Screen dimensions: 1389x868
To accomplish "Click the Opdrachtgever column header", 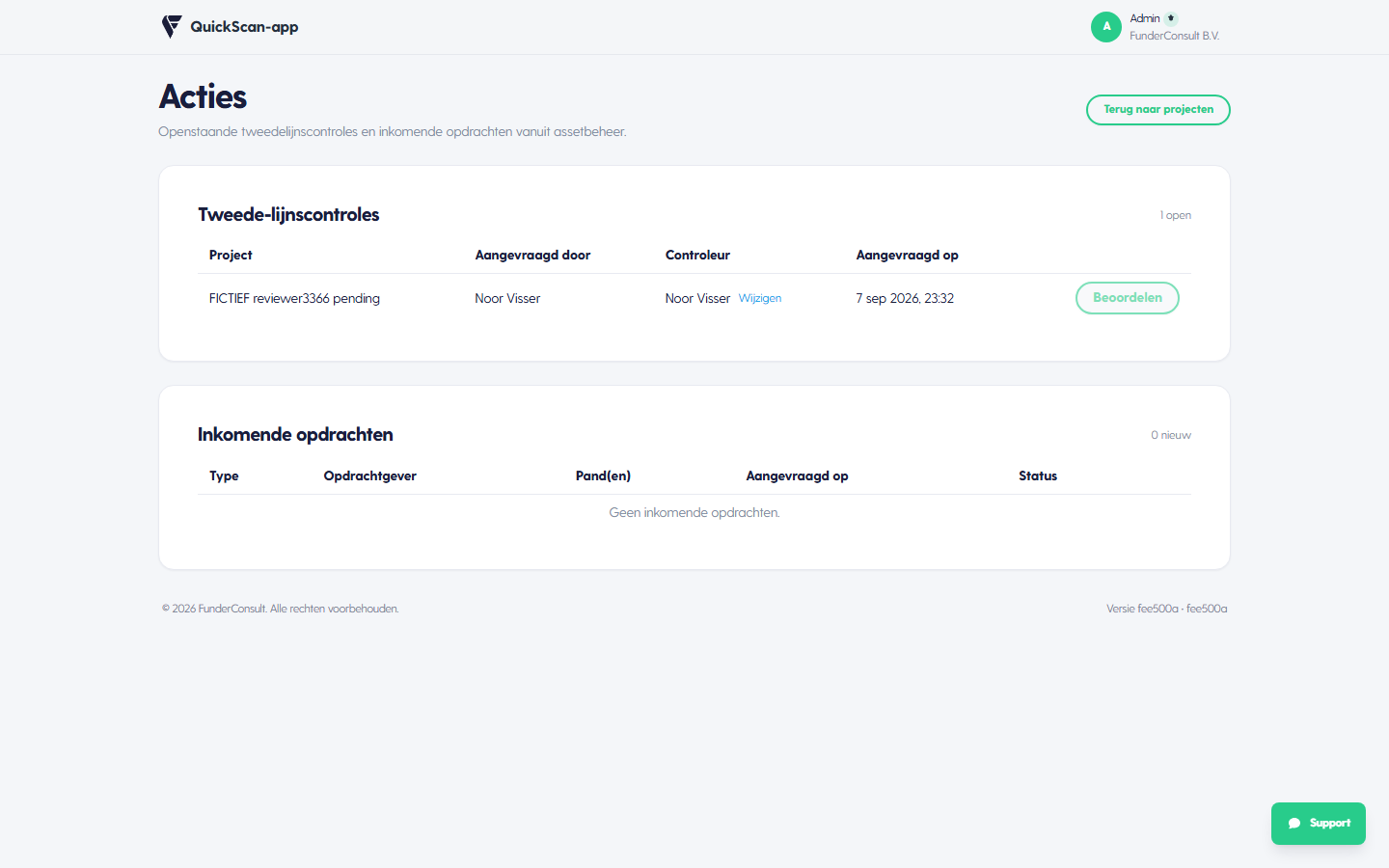I will click(x=370, y=476).
